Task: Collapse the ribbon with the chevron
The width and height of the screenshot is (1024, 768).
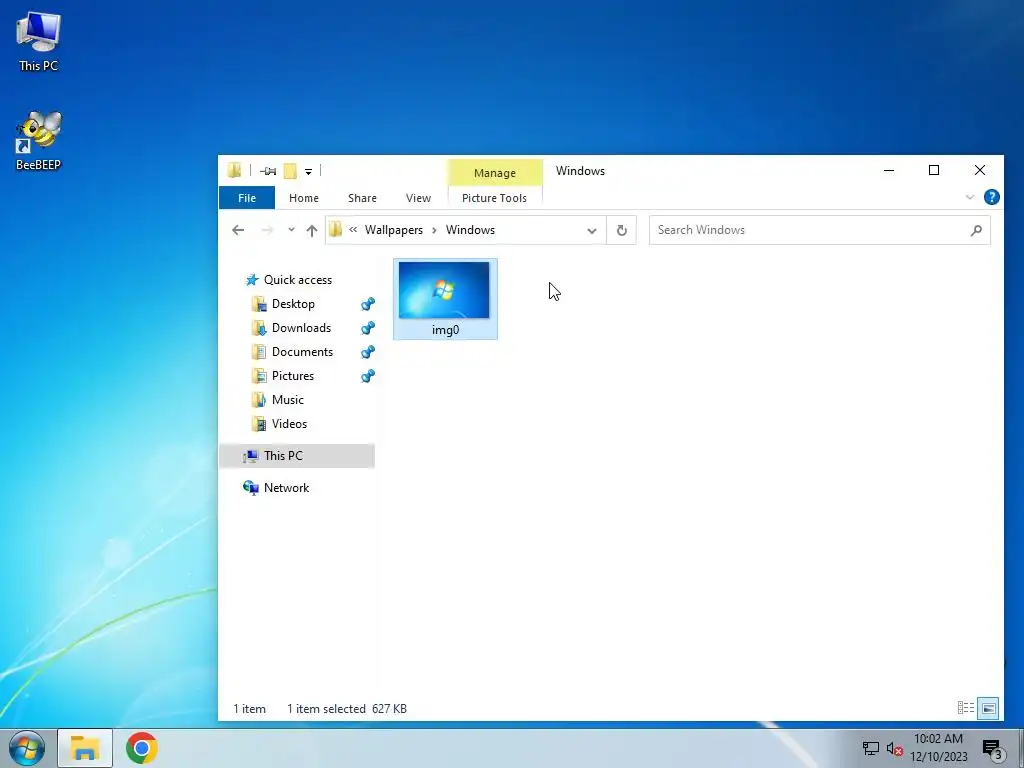Action: pos(969,197)
